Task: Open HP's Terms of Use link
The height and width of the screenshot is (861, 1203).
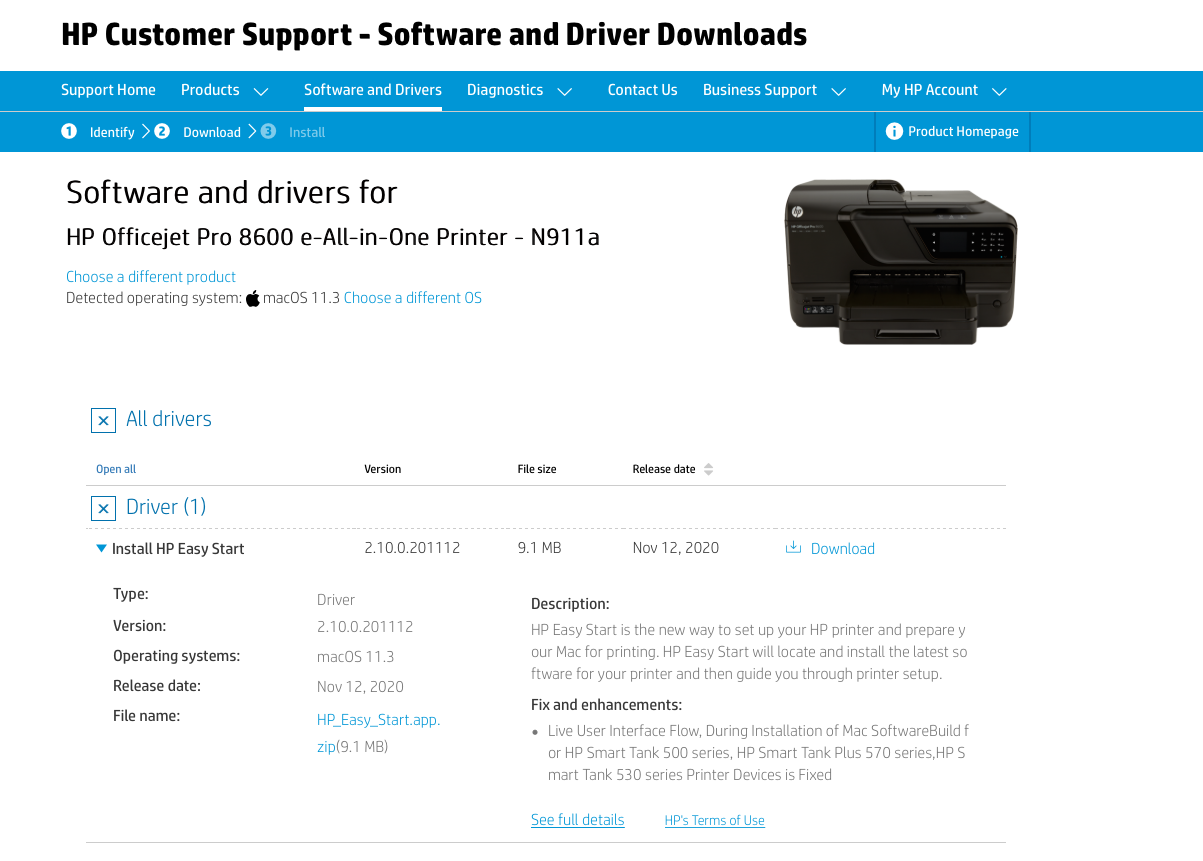Action: coord(715,820)
